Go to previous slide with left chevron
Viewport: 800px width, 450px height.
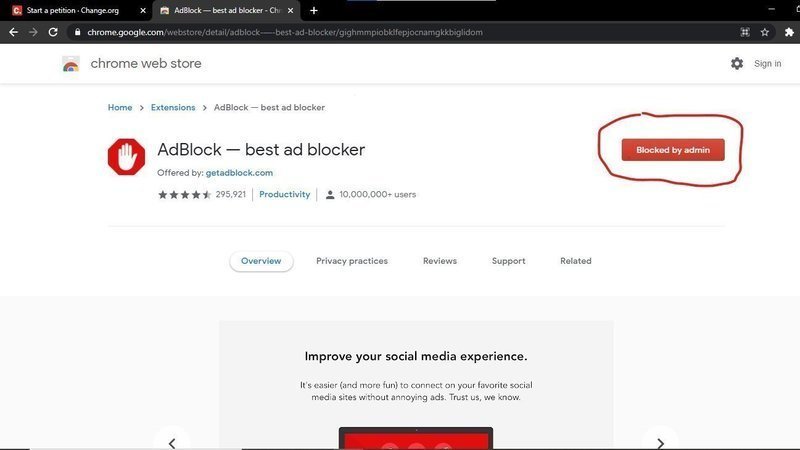point(172,442)
